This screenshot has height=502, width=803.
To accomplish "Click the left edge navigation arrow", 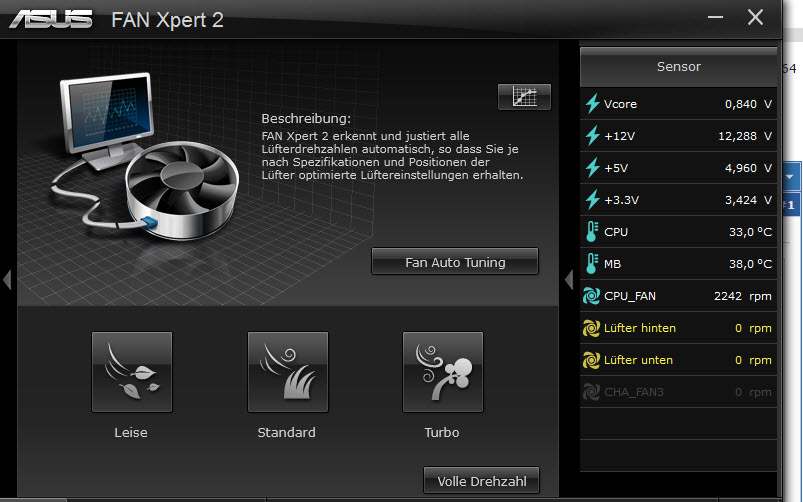I will pyautogui.click(x=7, y=280).
